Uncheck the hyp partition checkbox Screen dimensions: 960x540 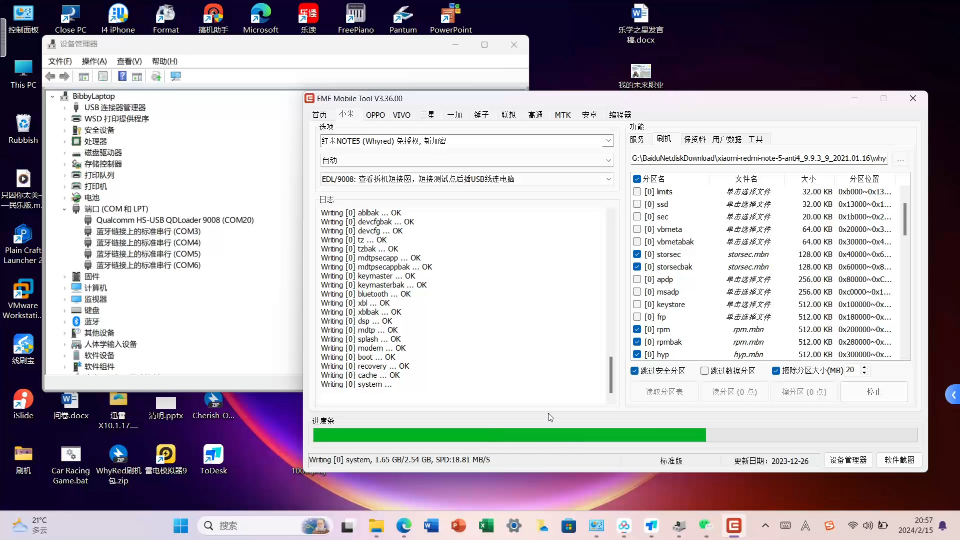[x=637, y=354]
